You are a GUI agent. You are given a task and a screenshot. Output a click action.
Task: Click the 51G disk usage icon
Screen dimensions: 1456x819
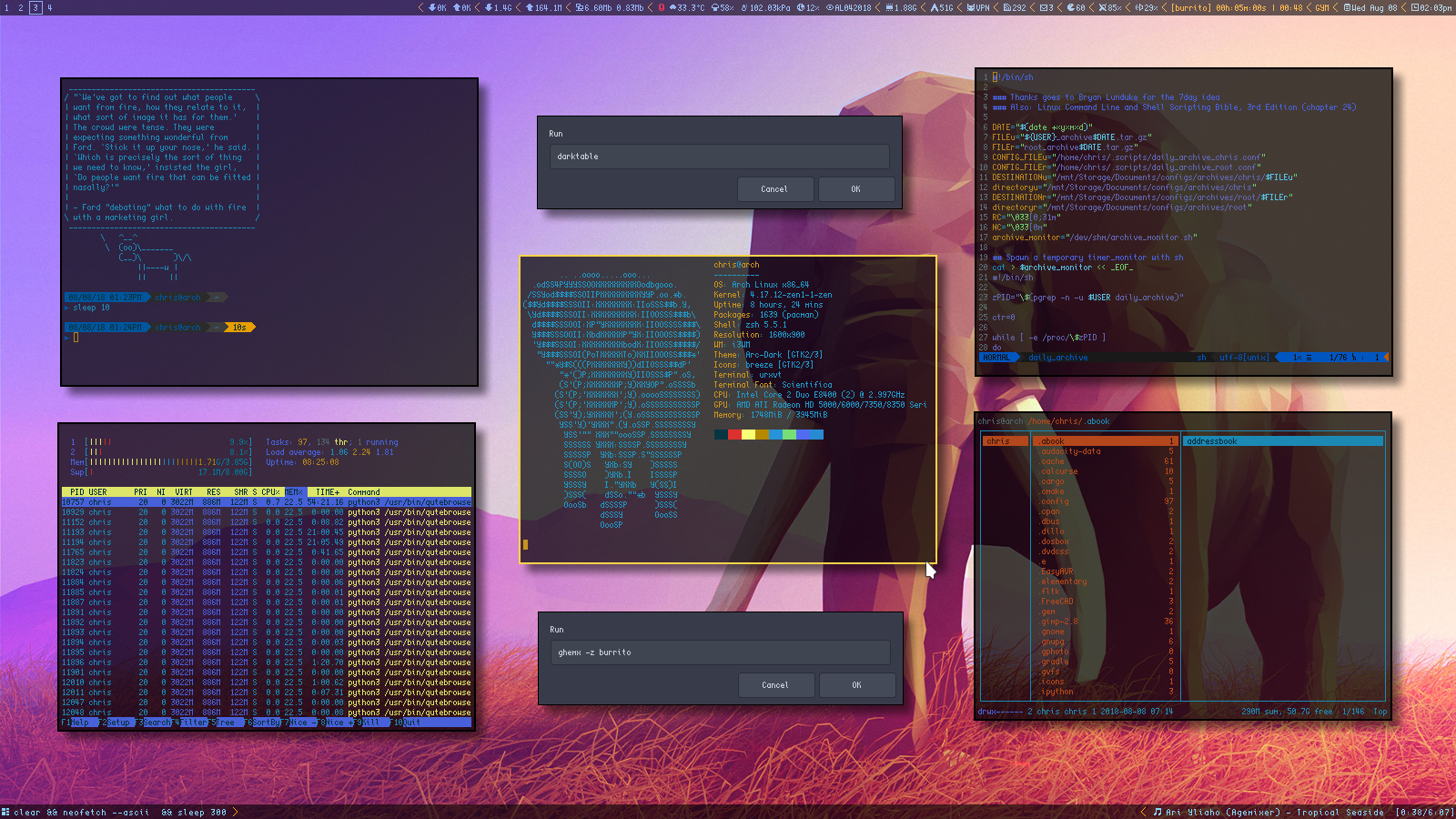point(934,7)
